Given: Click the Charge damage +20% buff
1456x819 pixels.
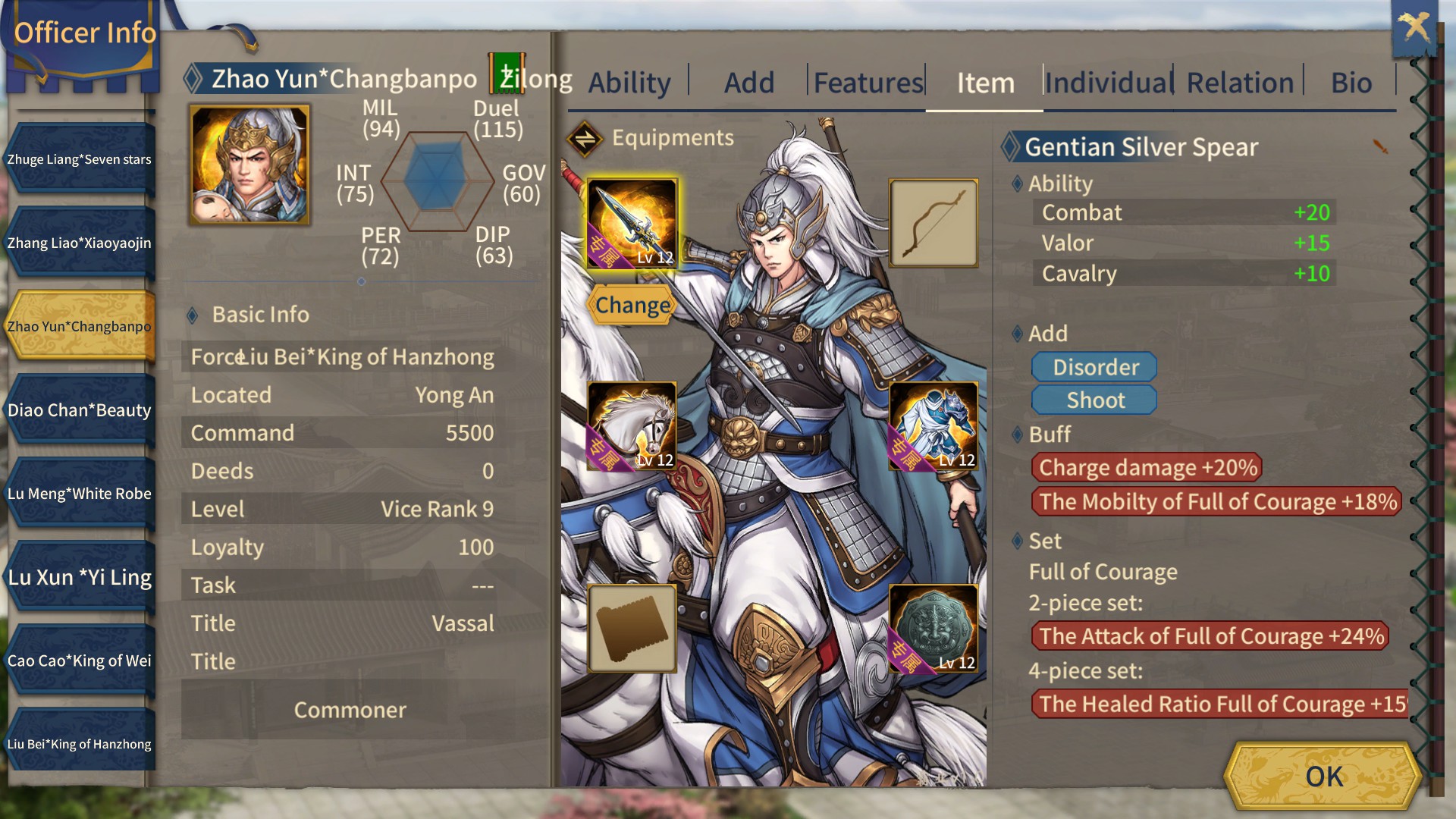Looking at the screenshot, I should tap(1147, 467).
